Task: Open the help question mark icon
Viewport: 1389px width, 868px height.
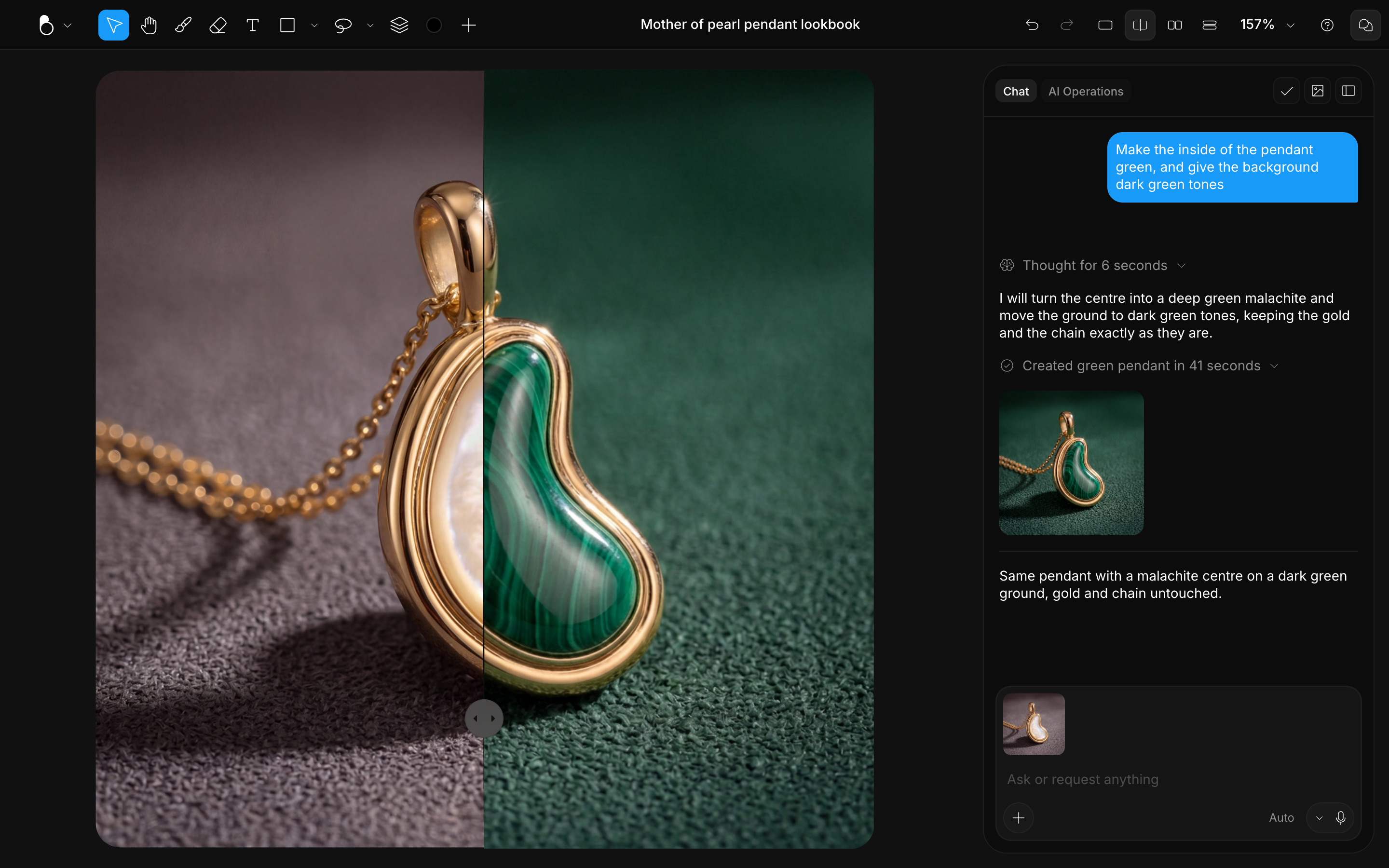Action: coord(1327,25)
